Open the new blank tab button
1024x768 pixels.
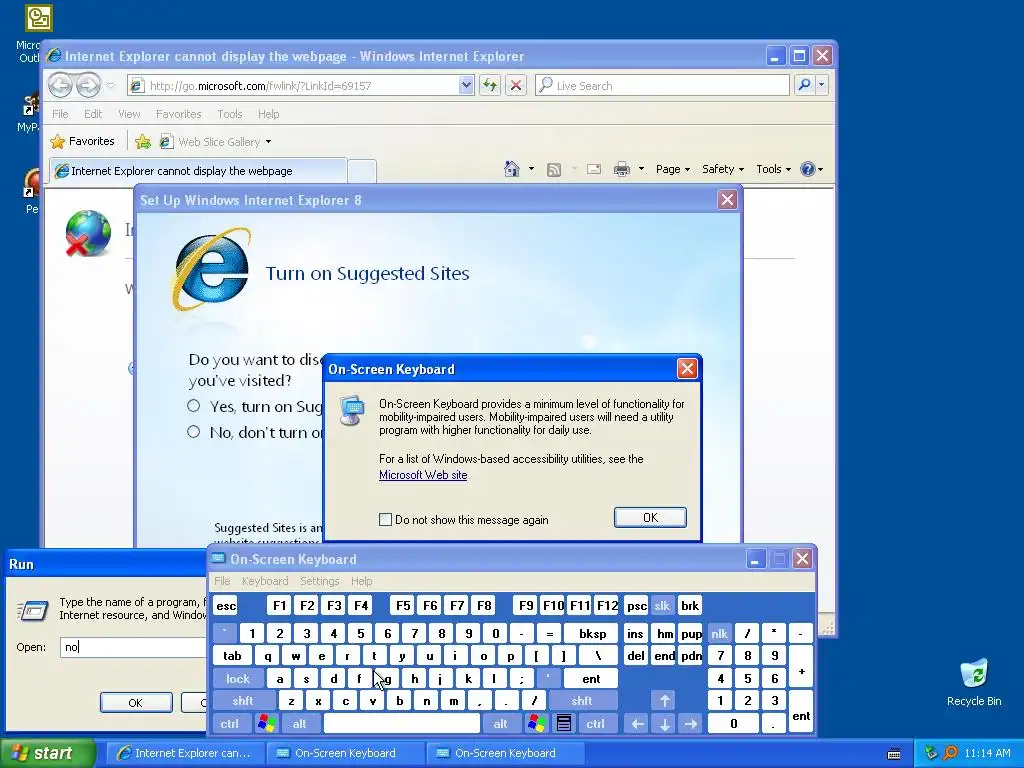(362, 171)
